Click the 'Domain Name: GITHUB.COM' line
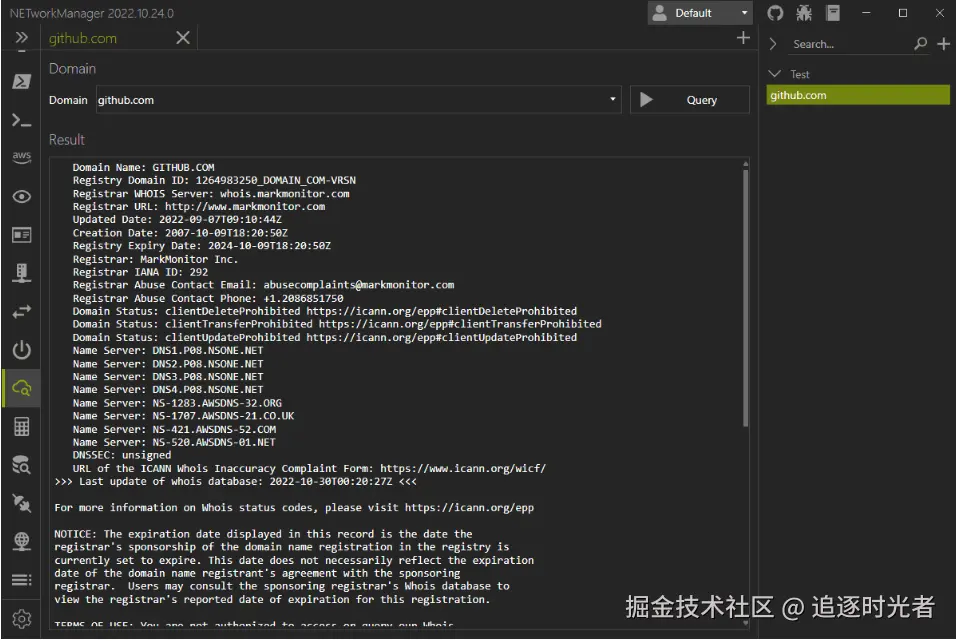Viewport: 956px width, 641px height. 143,167
